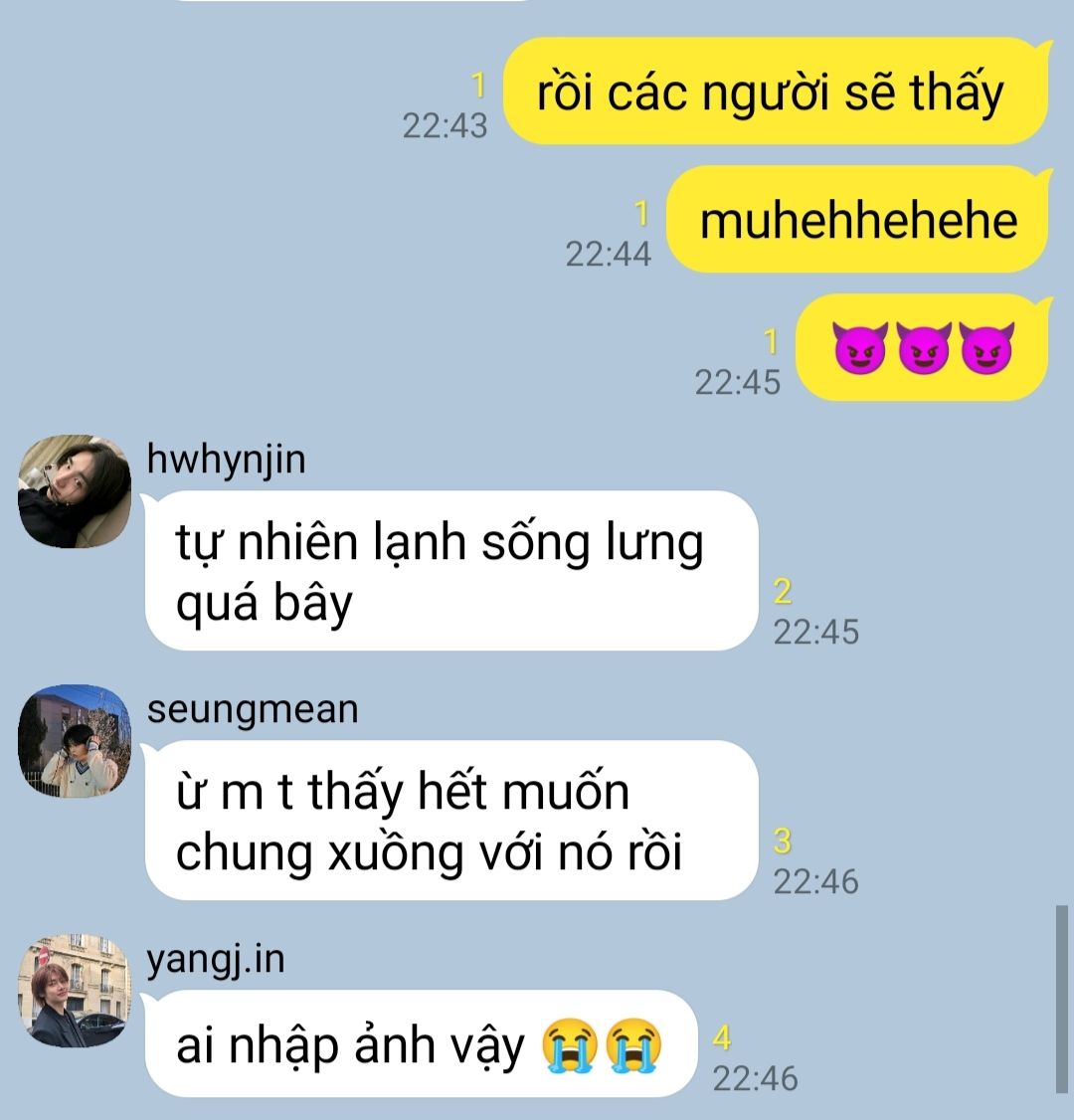This screenshot has height=1120, width=1074.
Task: Click the seungmean username label
Action: click(253, 709)
